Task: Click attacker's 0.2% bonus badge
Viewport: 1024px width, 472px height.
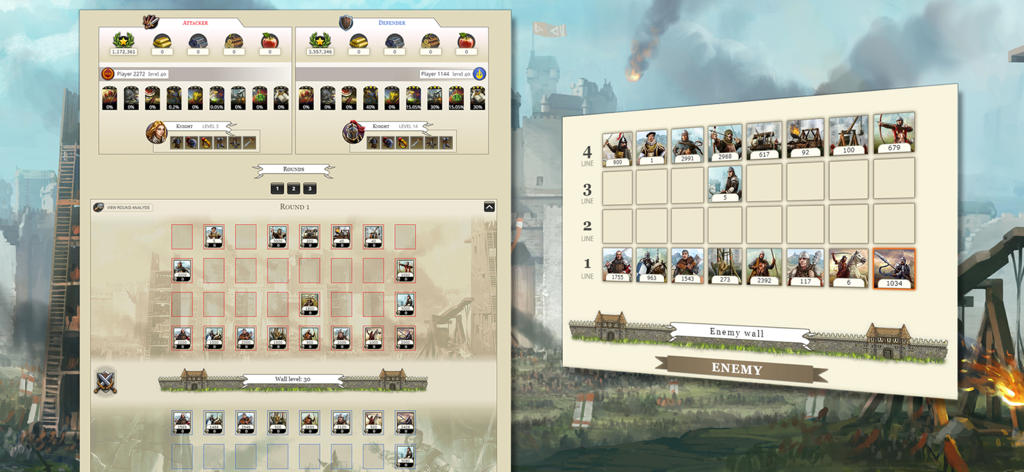Action: coord(174,98)
